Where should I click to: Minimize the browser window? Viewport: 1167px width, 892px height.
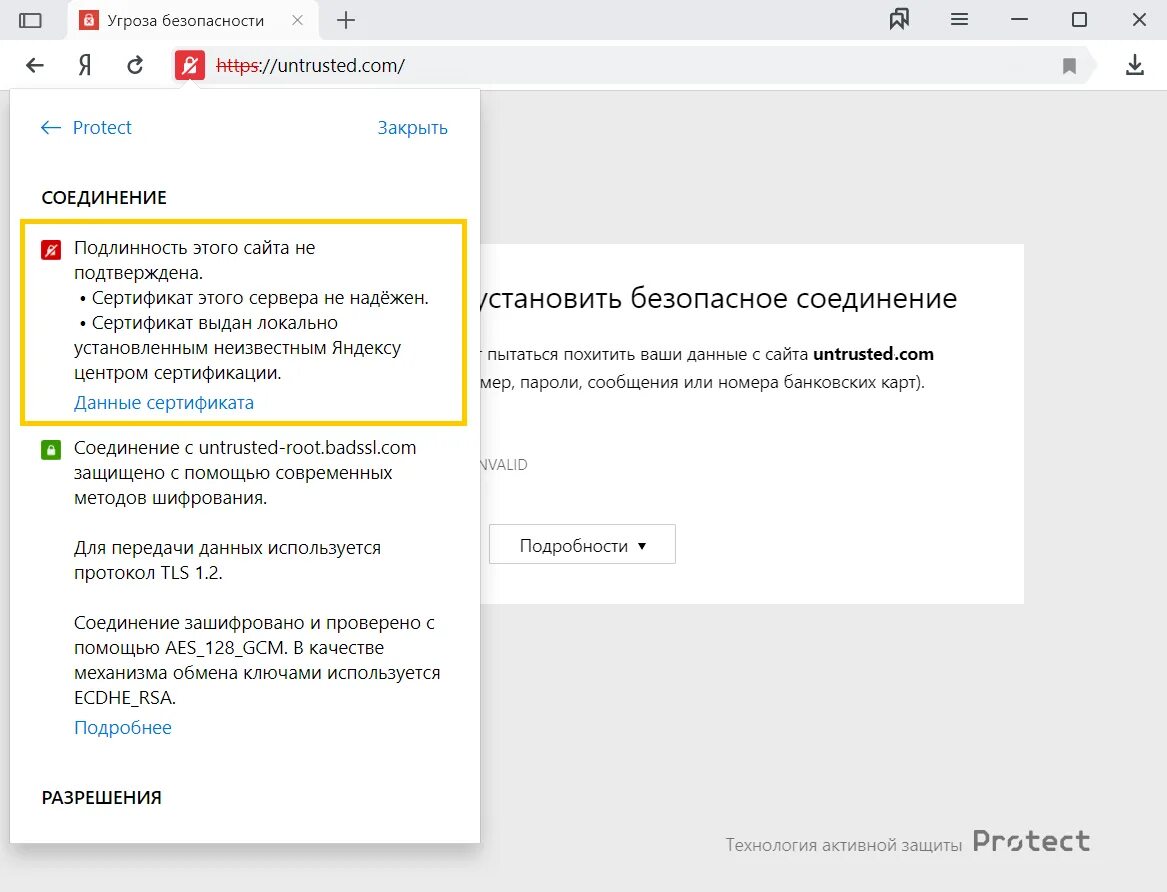coord(1020,20)
